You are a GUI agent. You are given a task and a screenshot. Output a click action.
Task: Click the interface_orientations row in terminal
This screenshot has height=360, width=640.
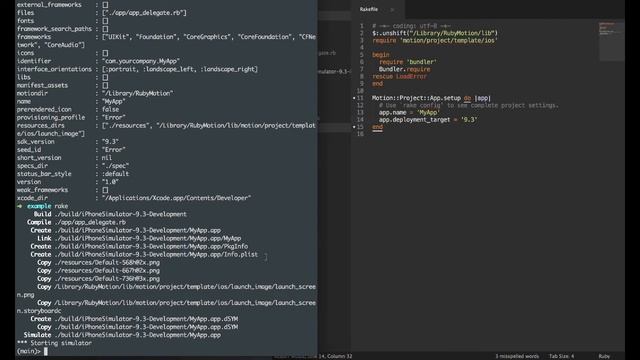(x=137, y=69)
